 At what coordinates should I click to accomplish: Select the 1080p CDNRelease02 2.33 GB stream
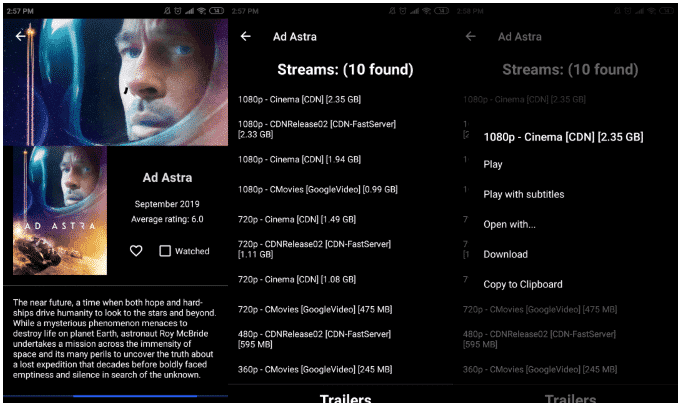[x=317, y=129]
